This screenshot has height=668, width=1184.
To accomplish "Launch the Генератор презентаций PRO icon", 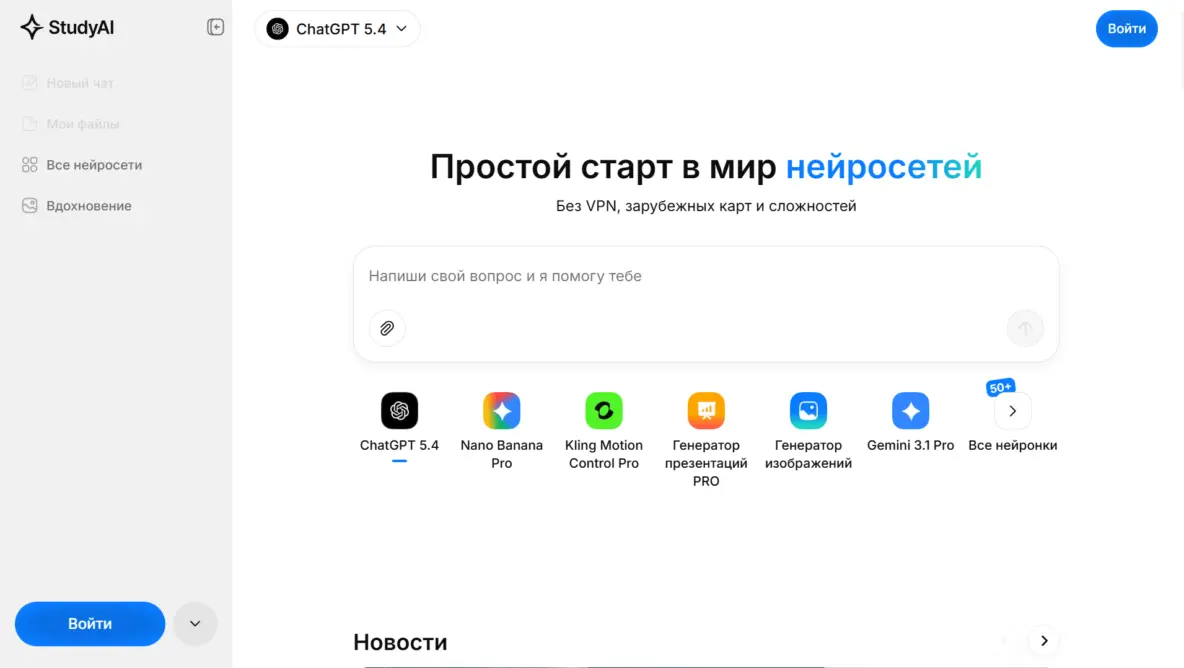I will (706, 411).
